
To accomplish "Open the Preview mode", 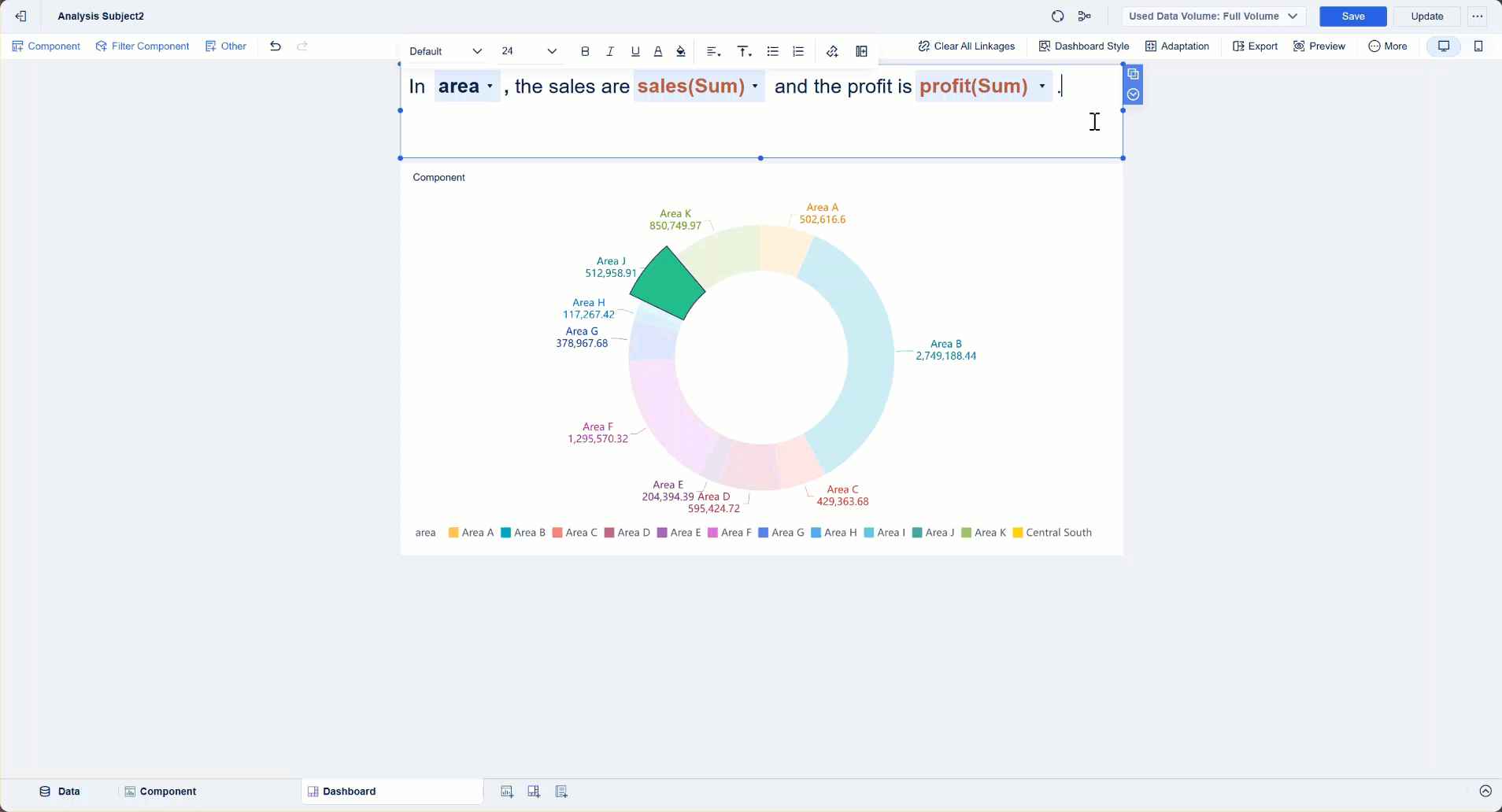I will (1319, 46).
